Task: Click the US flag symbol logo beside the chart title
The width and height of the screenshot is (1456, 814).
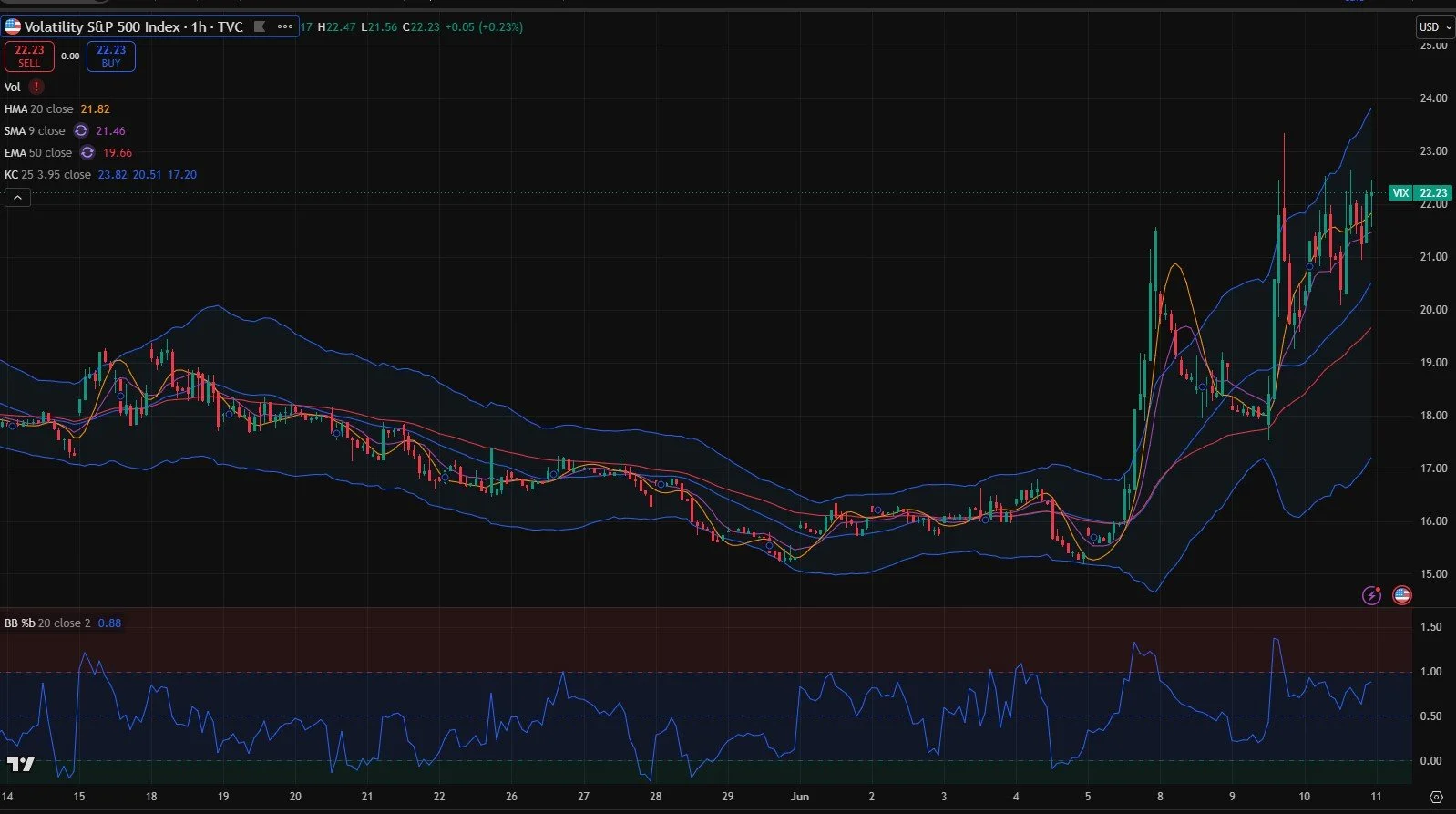Action: point(13,26)
